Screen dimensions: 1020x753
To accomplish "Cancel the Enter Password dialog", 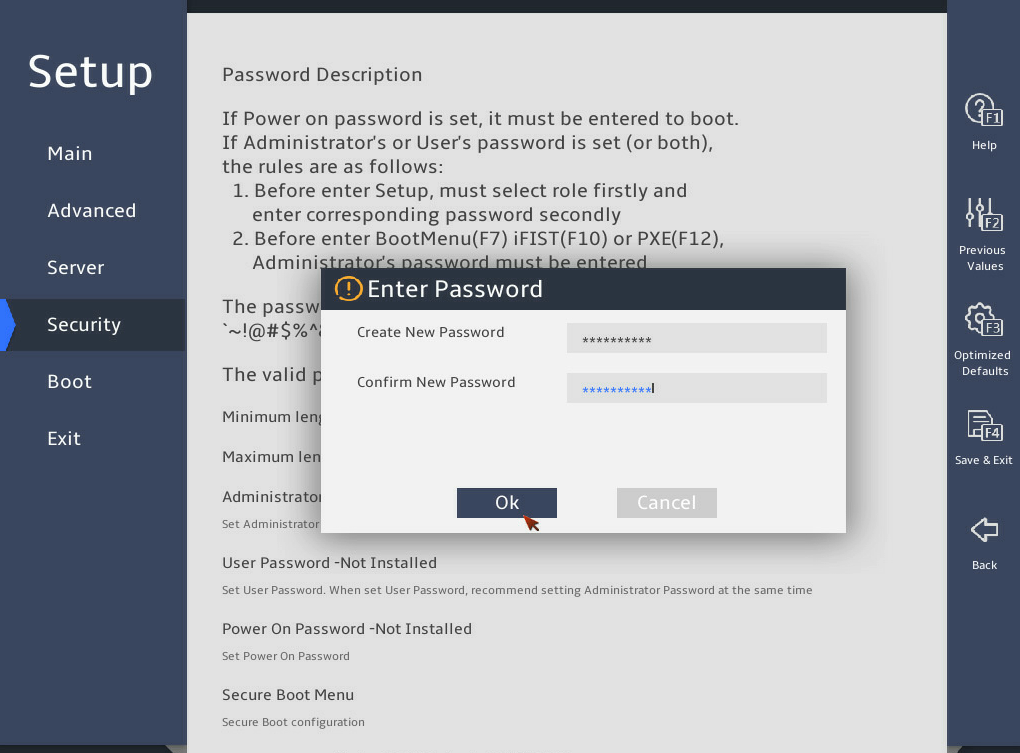I will [x=667, y=503].
